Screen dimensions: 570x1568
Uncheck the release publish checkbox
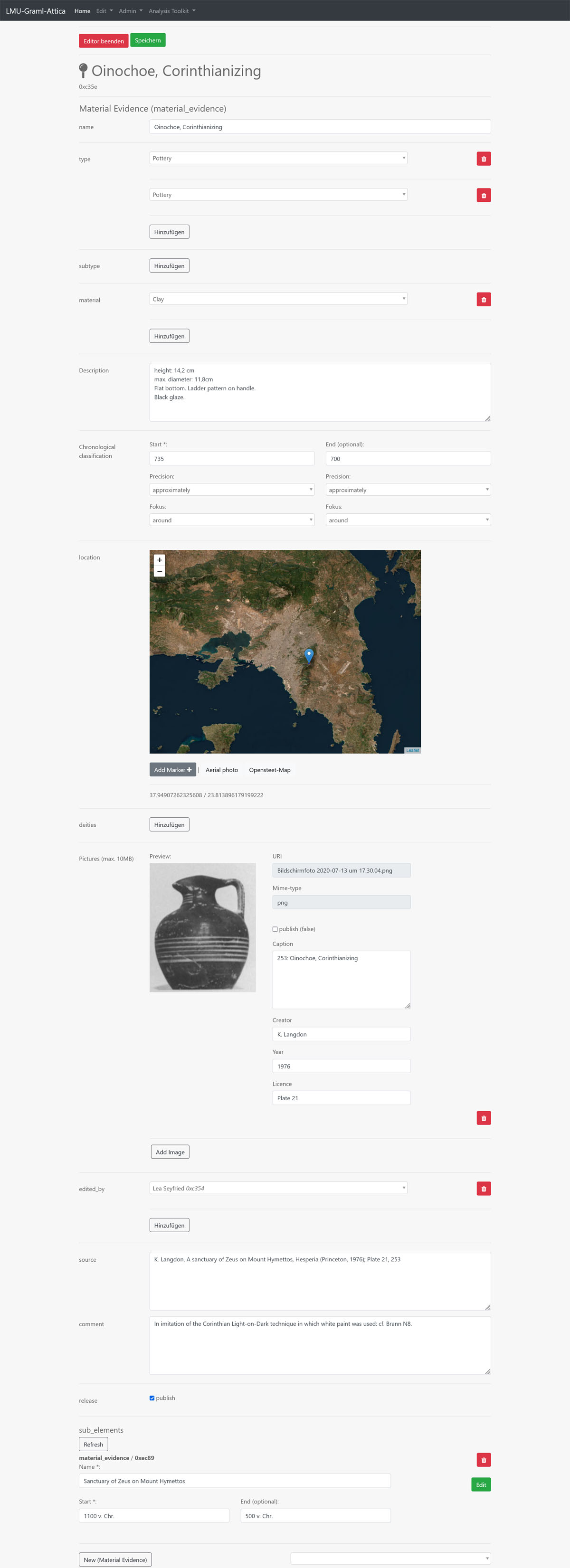(x=152, y=1398)
